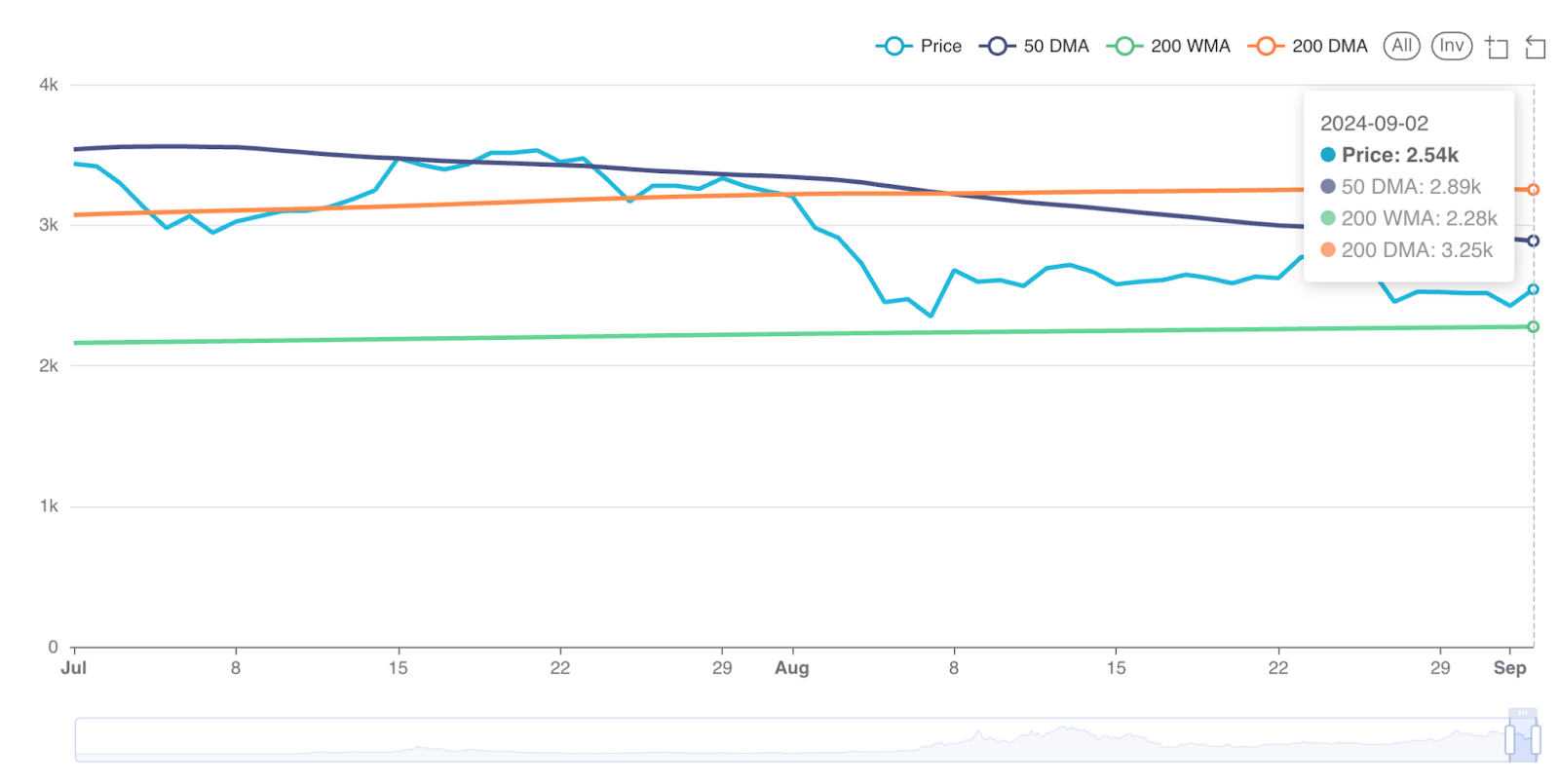
Task: Click the Sep x-axis label
Action: (1510, 668)
